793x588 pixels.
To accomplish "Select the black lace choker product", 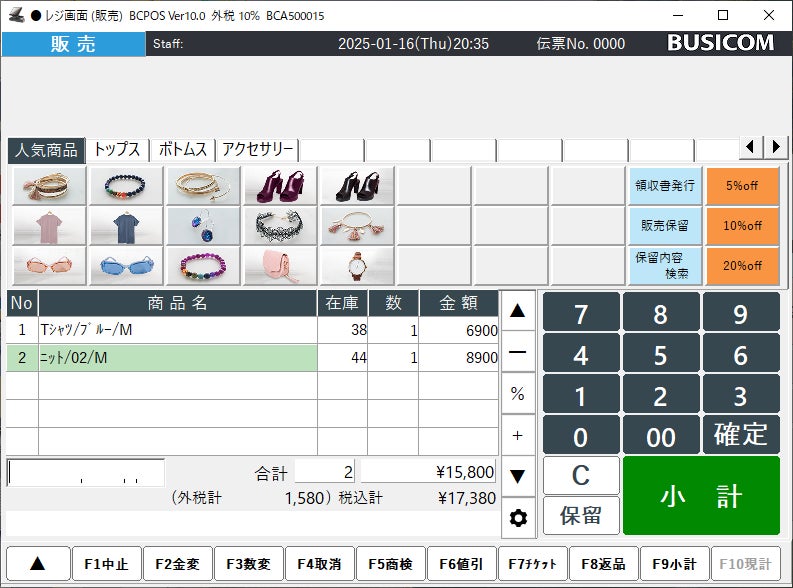I will (280, 226).
